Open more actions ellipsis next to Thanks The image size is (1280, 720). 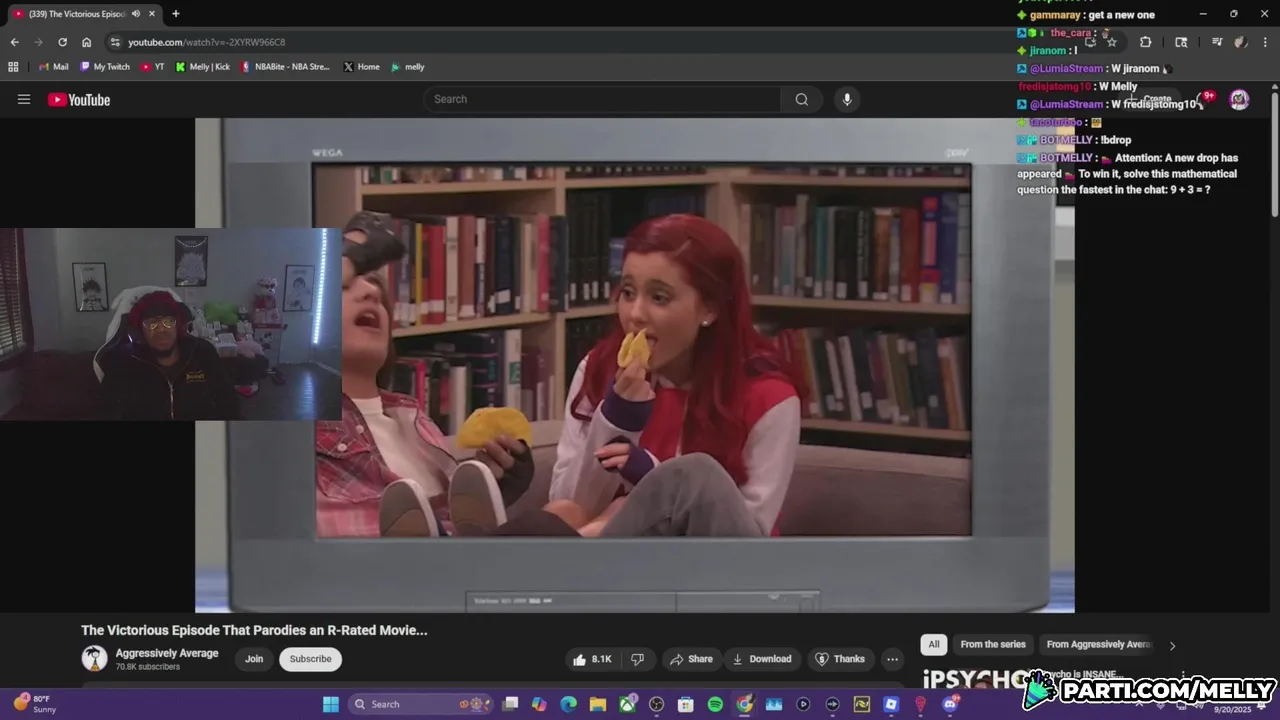pyautogui.click(x=892, y=659)
